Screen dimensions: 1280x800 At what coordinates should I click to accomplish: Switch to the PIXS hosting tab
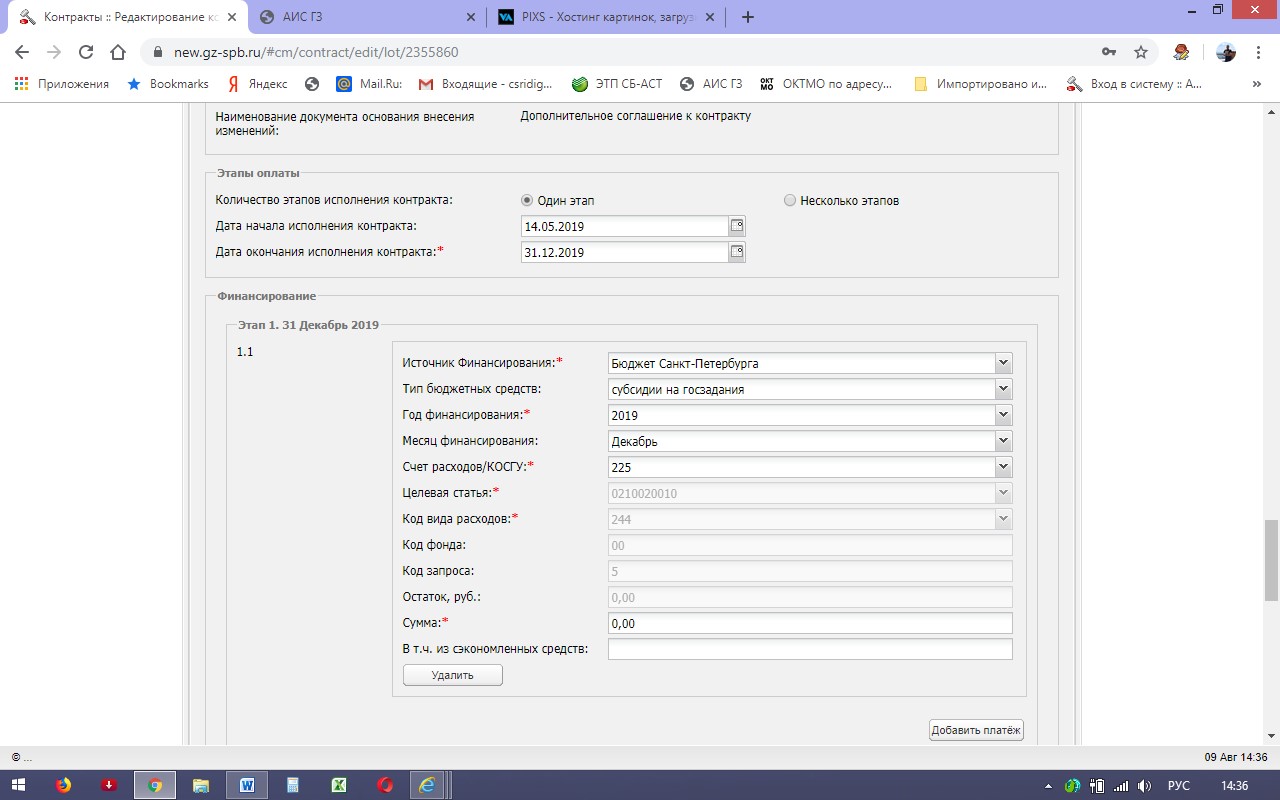tap(604, 17)
